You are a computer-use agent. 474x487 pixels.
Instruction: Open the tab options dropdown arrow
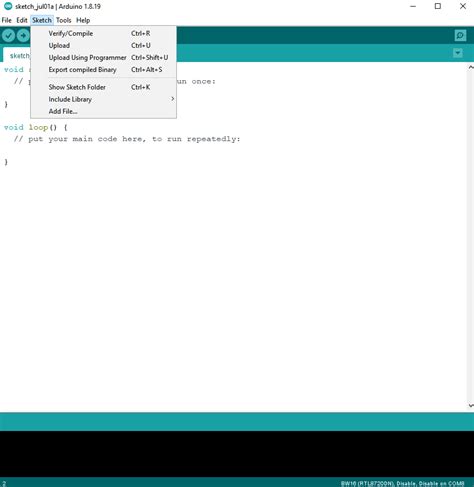pyautogui.click(x=458, y=53)
